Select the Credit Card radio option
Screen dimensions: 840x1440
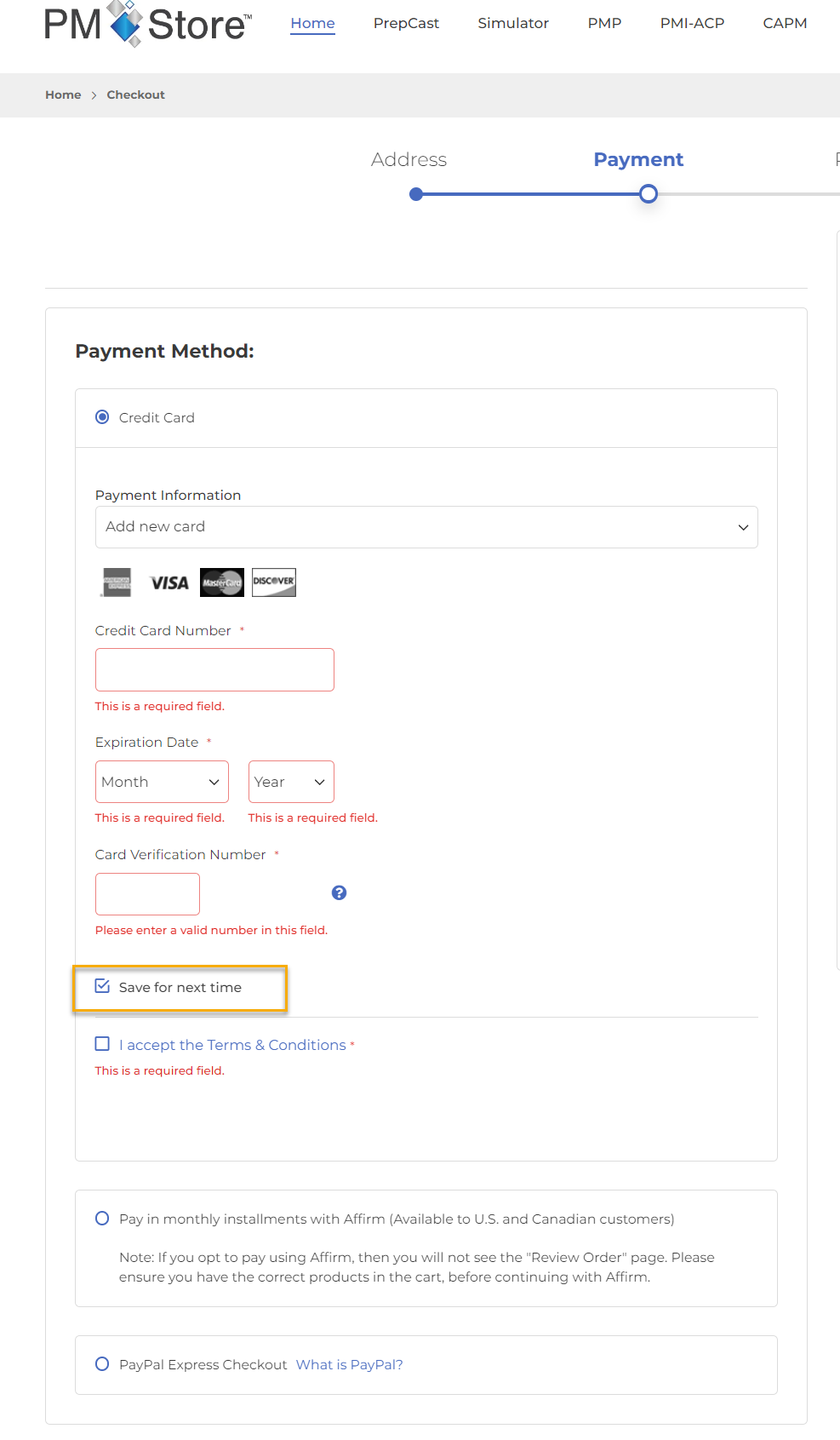(102, 417)
